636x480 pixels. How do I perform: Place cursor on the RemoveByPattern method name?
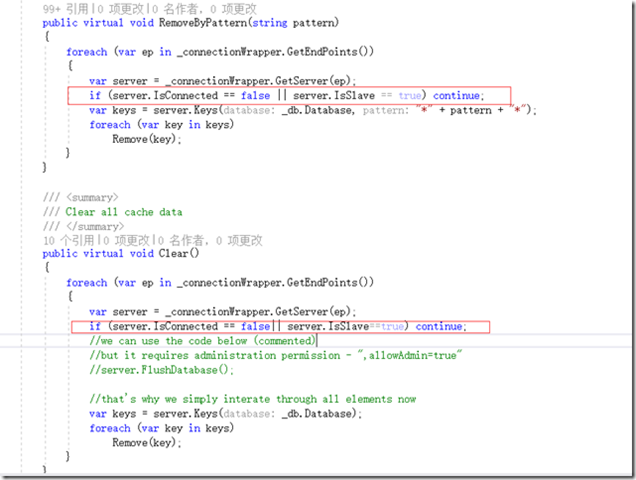point(202,23)
